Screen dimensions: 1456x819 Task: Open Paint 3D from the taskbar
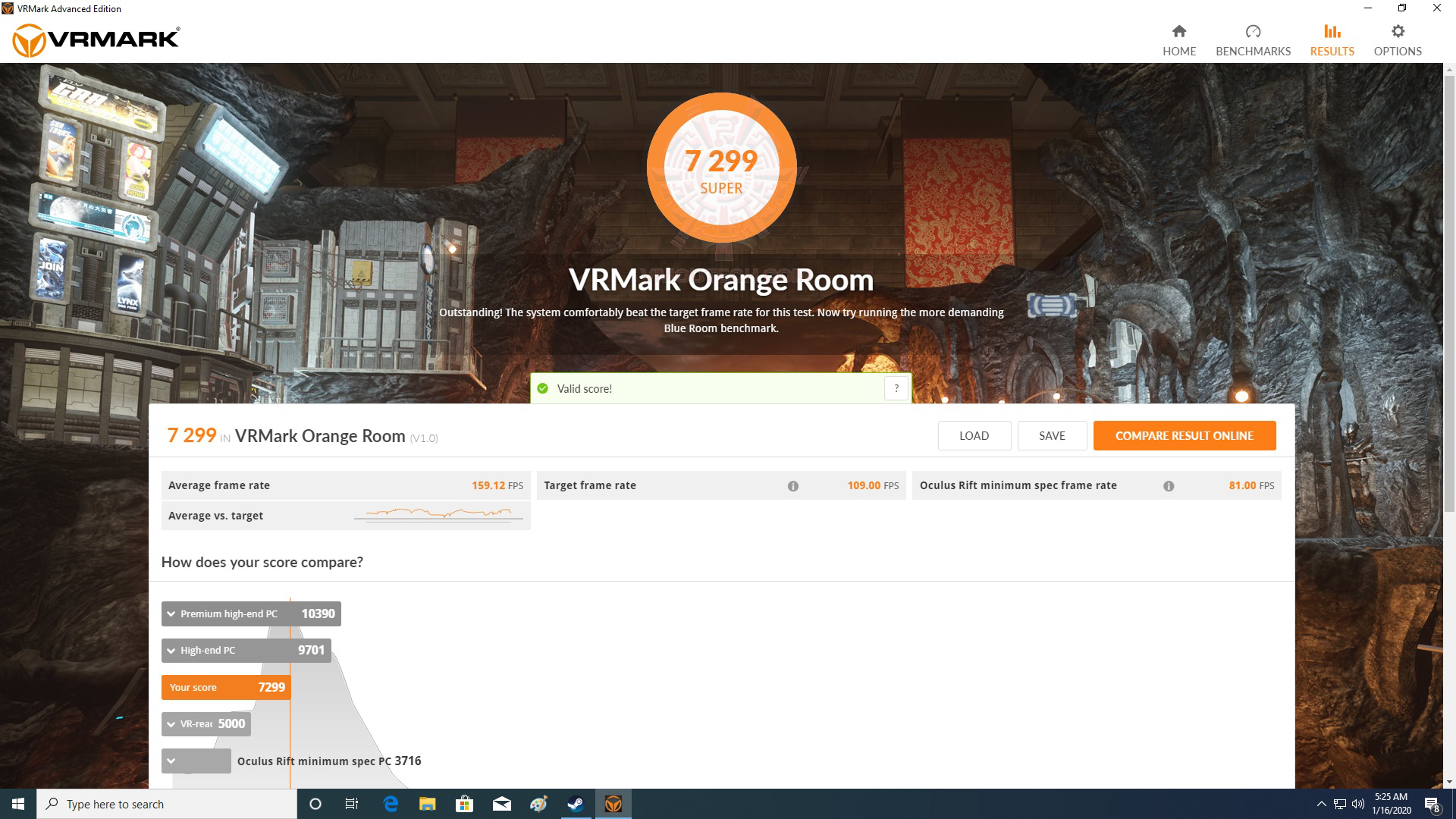538,804
